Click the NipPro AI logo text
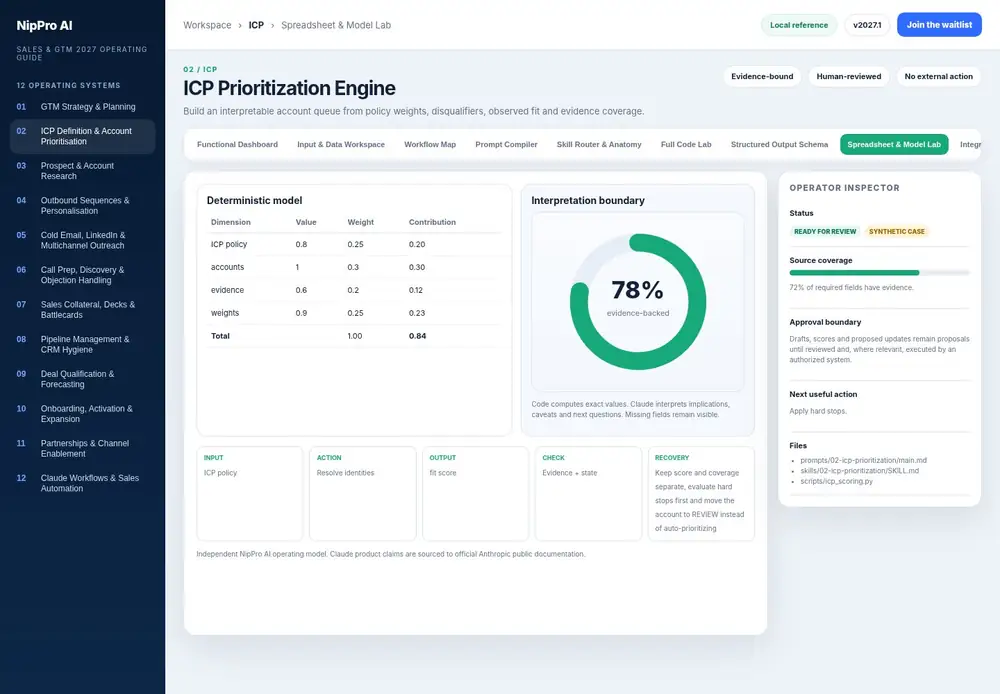 coord(44,26)
